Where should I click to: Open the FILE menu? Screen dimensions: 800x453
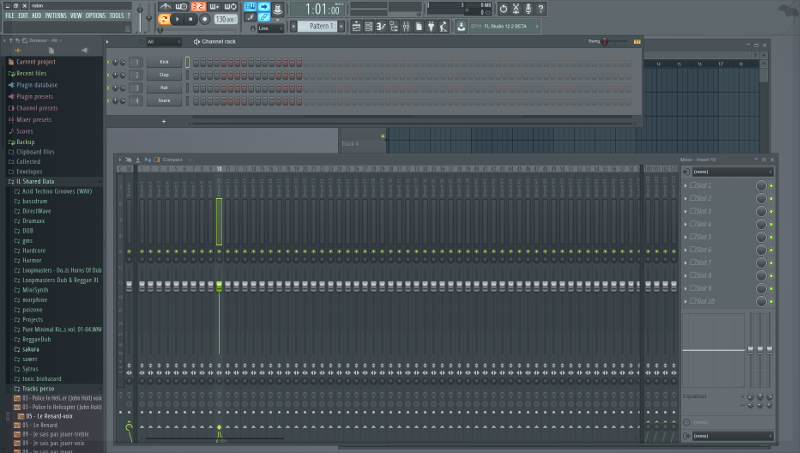pos(9,16)
